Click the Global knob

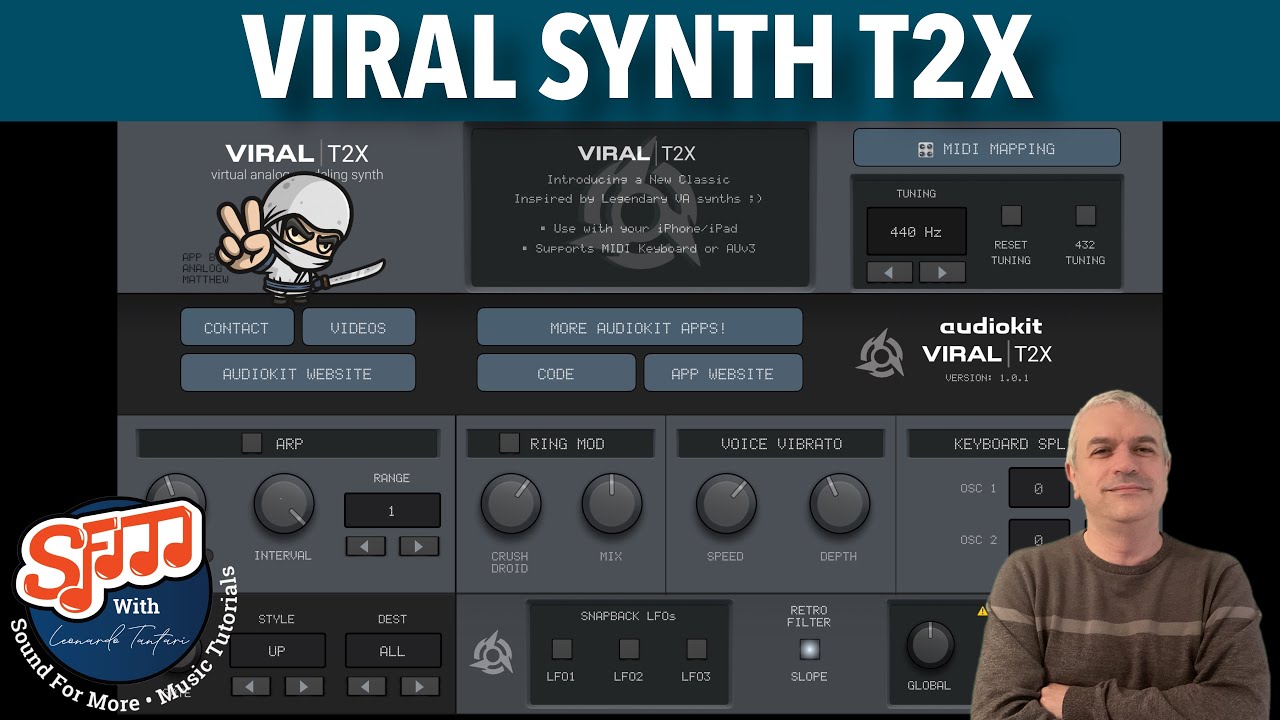point(930,645)
